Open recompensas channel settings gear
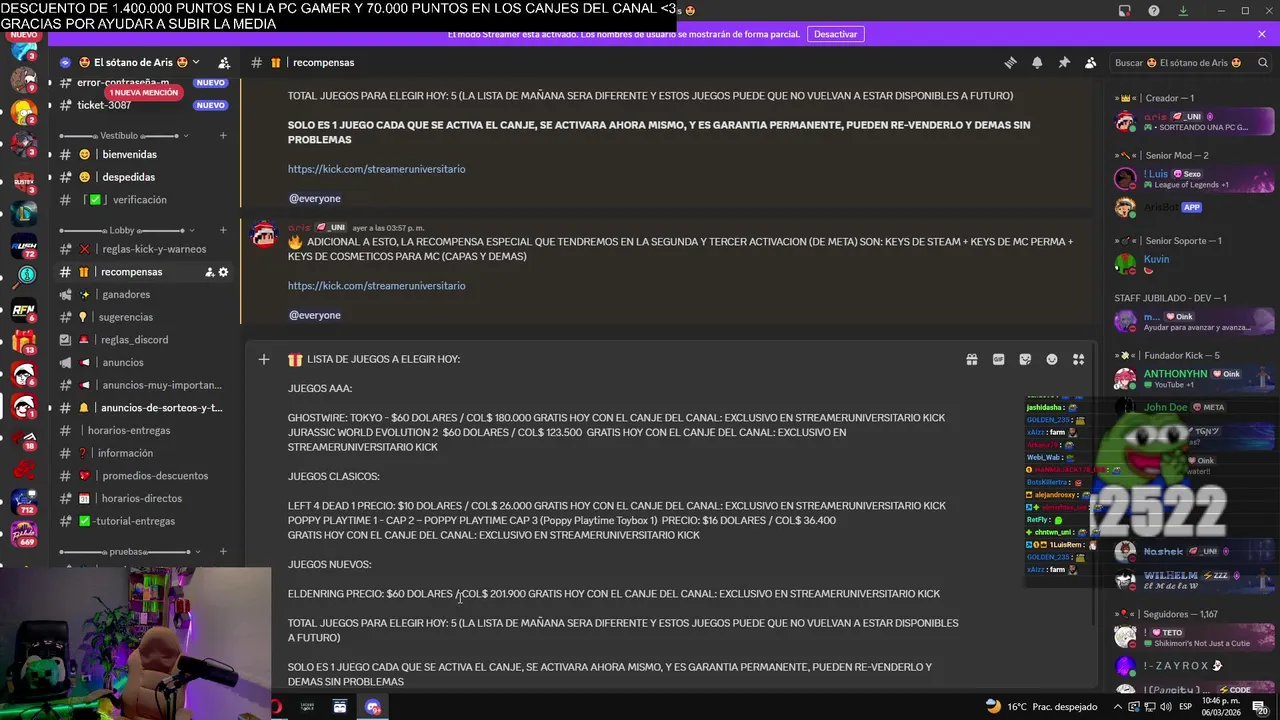Image resolution: width=1280 pixels, height=720 pixels. 223,272
